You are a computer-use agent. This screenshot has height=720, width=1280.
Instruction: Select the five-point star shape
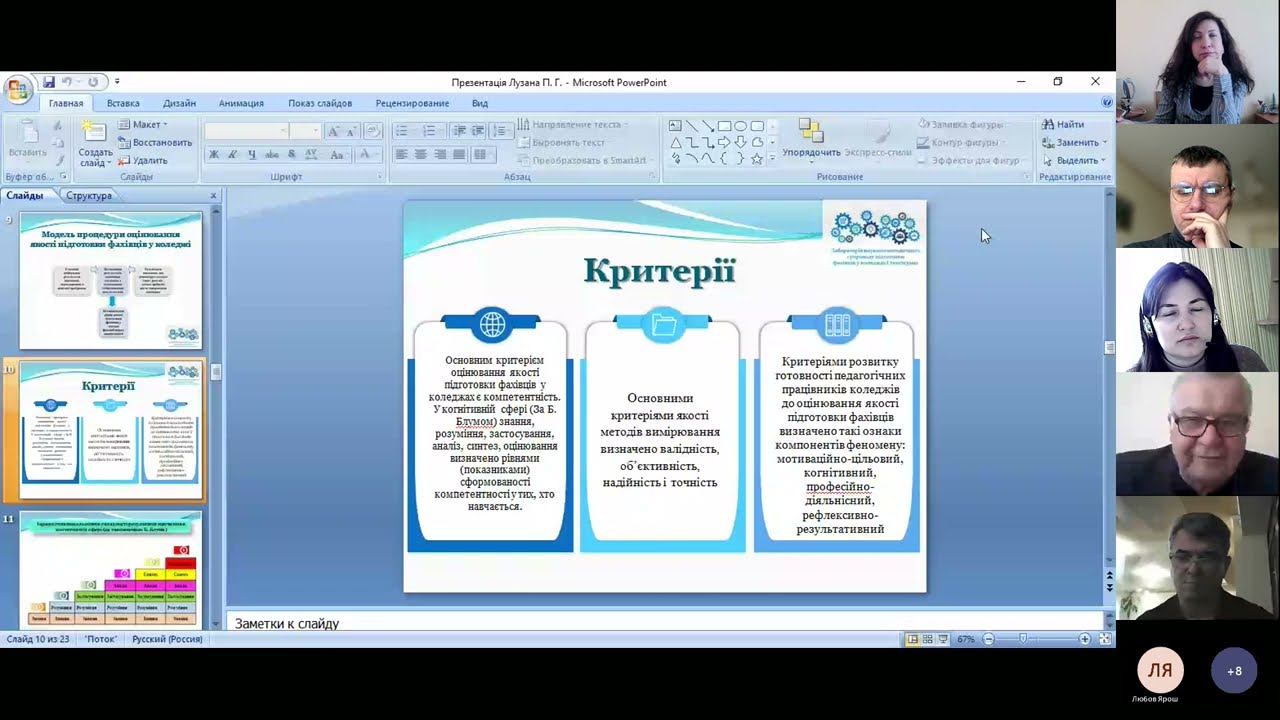pos(757,158)
